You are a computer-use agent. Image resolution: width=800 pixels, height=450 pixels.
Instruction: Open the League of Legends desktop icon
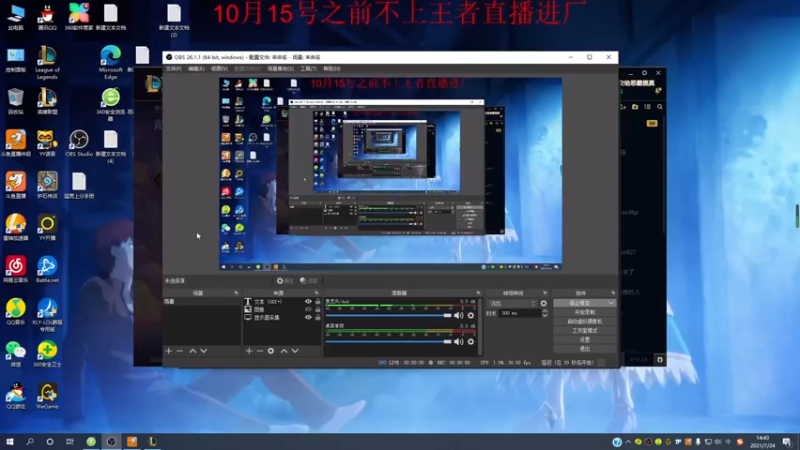pos(47,62)
